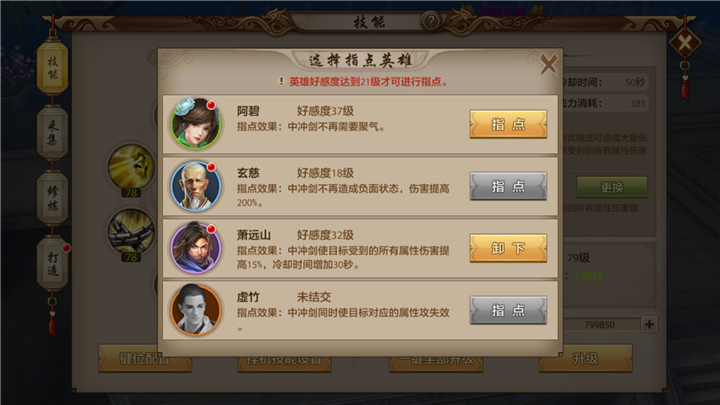
Task: Click the 升级 upgrade button
Action: 585,358
